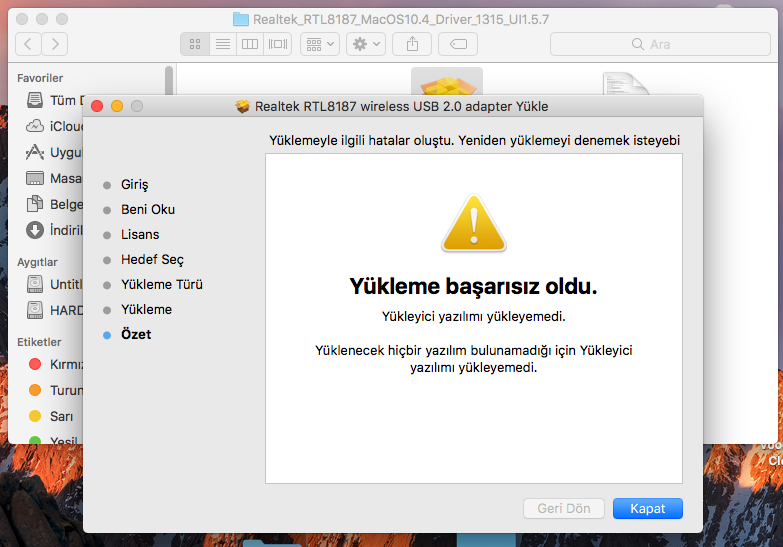Click the edit tags toolbar button

[458, 44]
